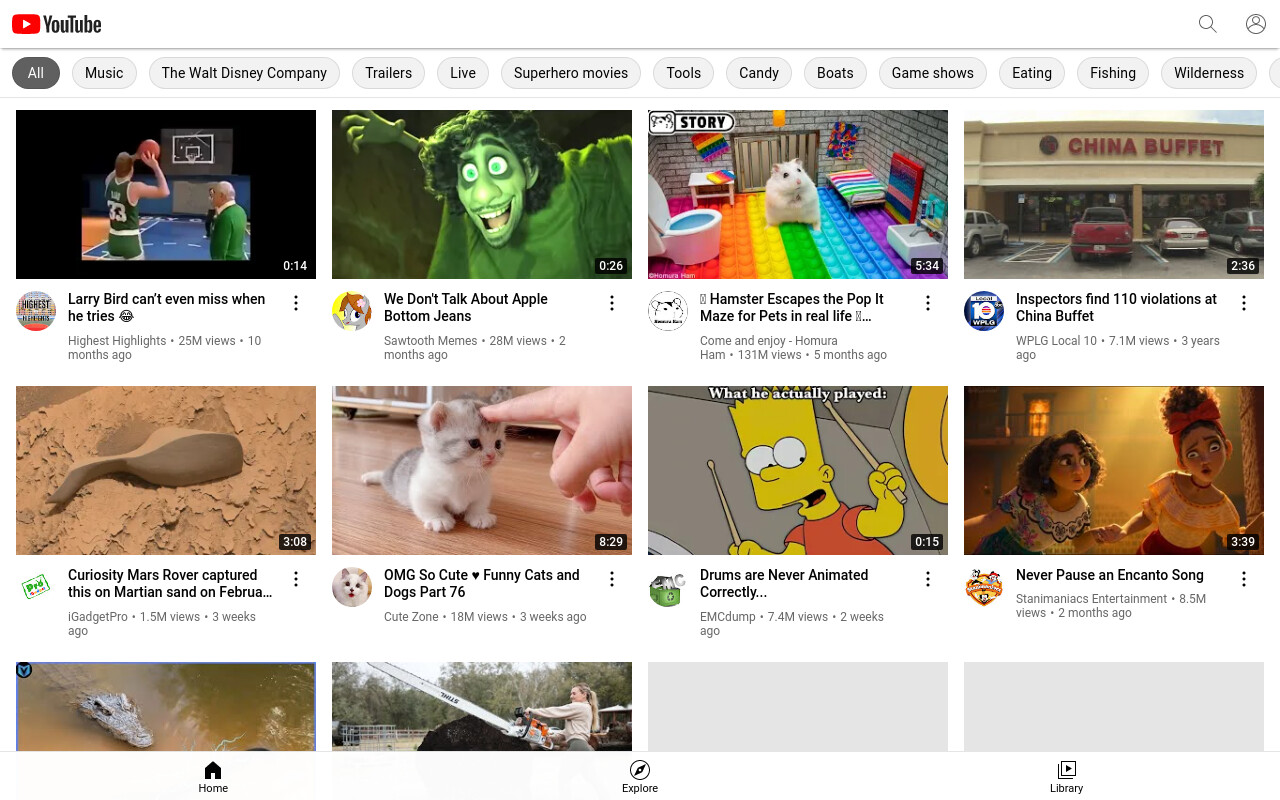Open more options for Curiosity Mars Rover video
This screenshot has width=1280, height=800.
(296, 579)
